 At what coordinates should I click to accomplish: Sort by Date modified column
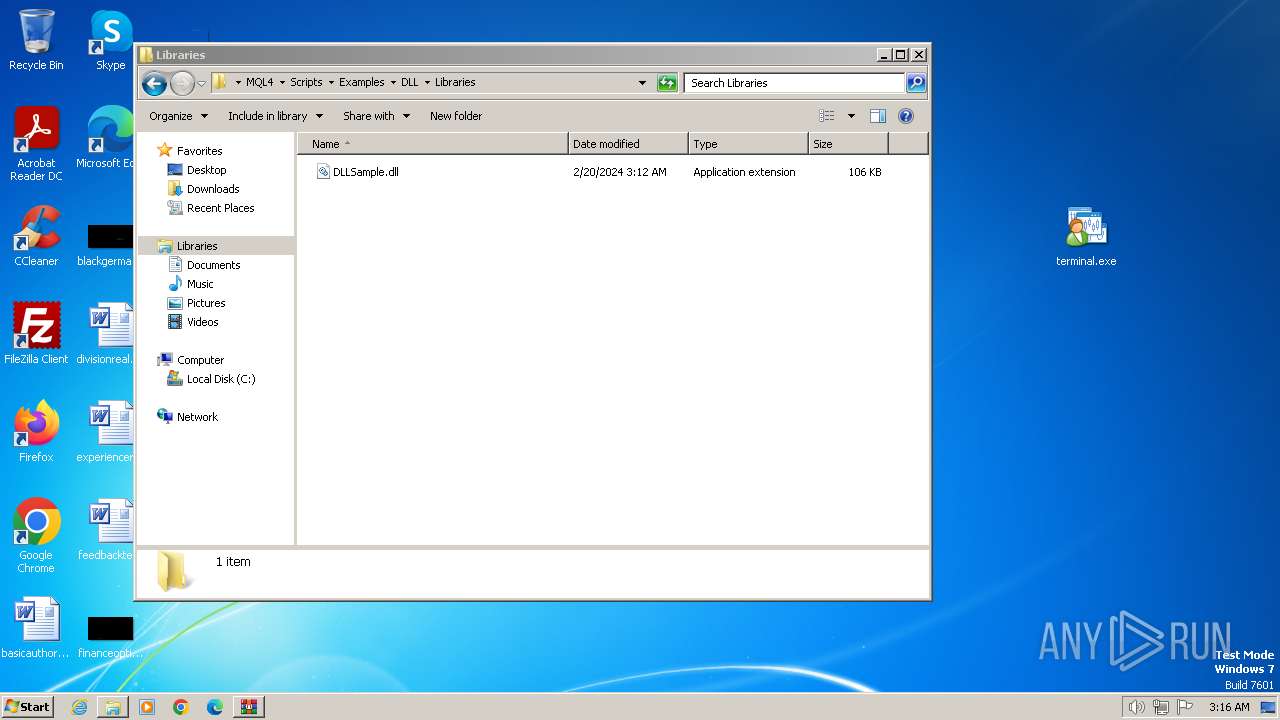click(628, 144)
